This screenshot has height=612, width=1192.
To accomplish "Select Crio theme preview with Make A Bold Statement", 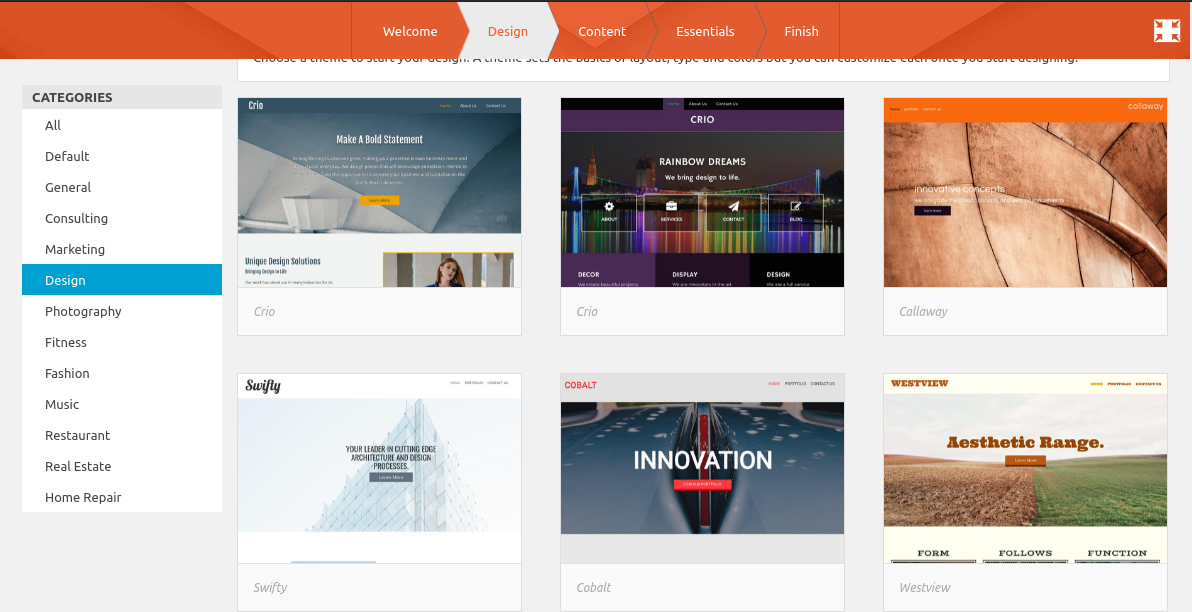I will pos(379,192).
